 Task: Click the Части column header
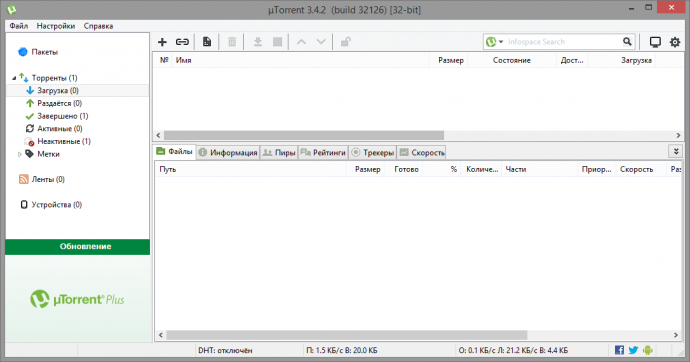click(x=539, y=169)
